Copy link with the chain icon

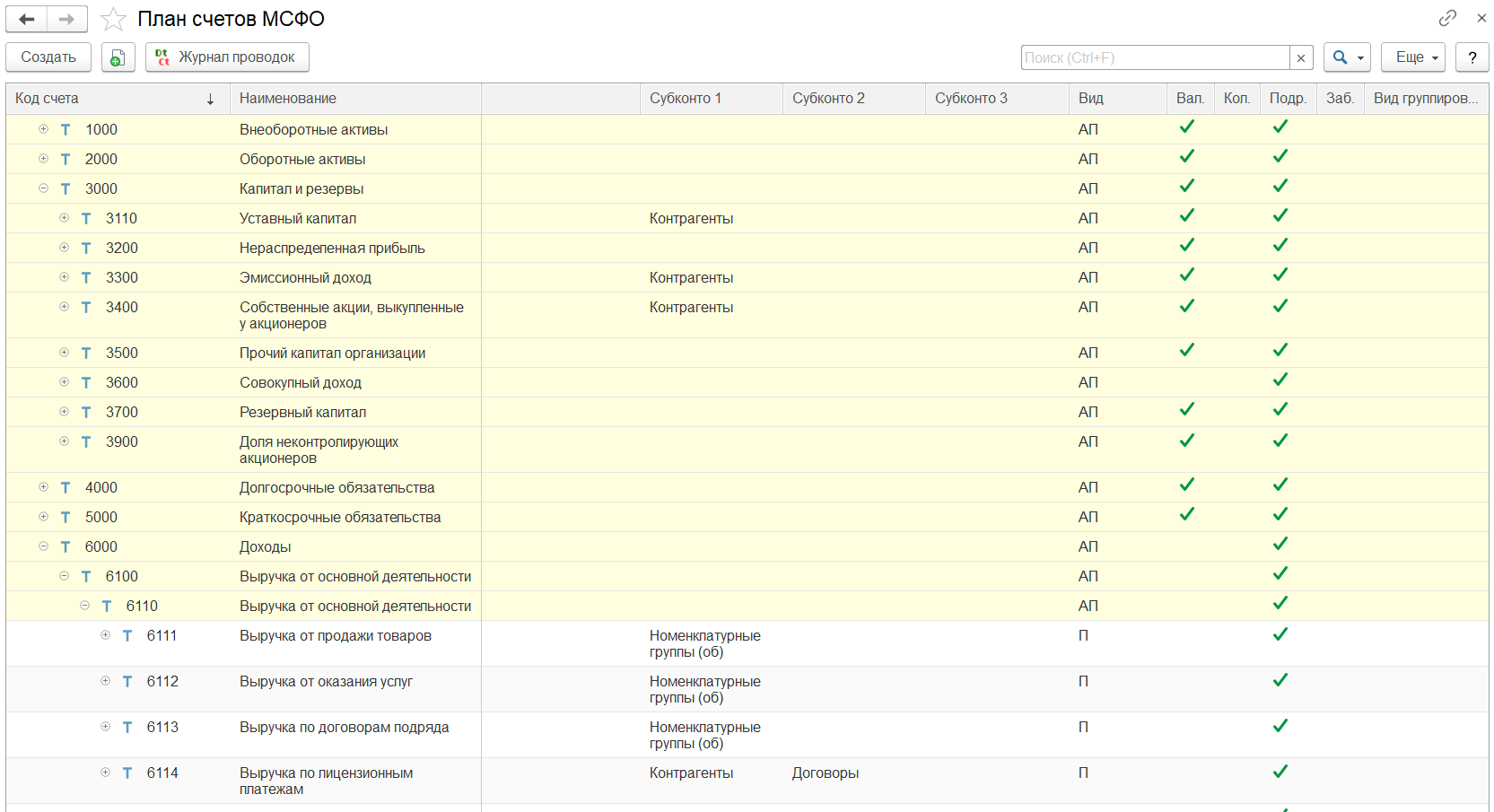[x=1447, y=18]
